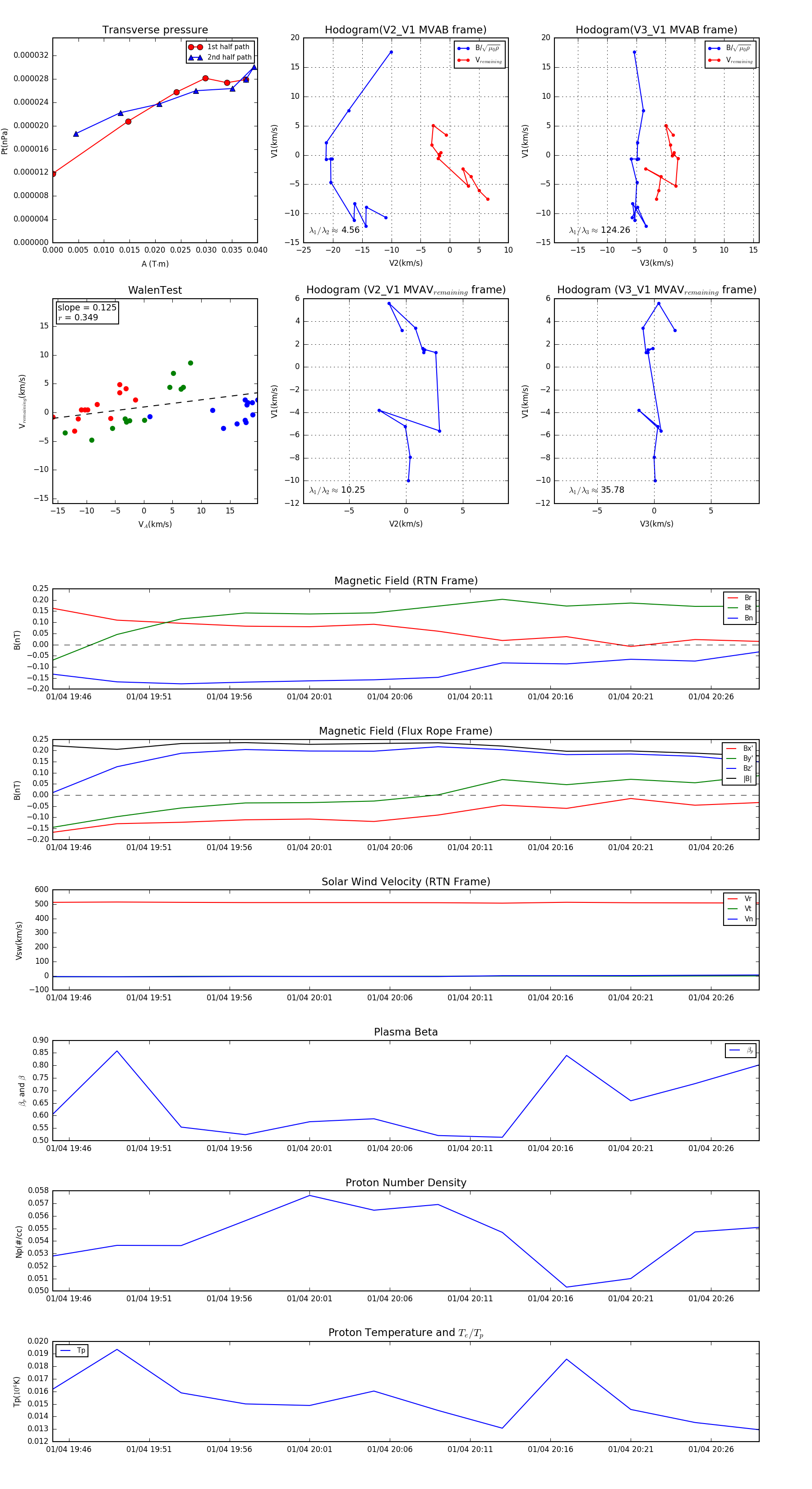
Task: Click the 'Pt(nPa)' y-axis label
Action: 5,140
